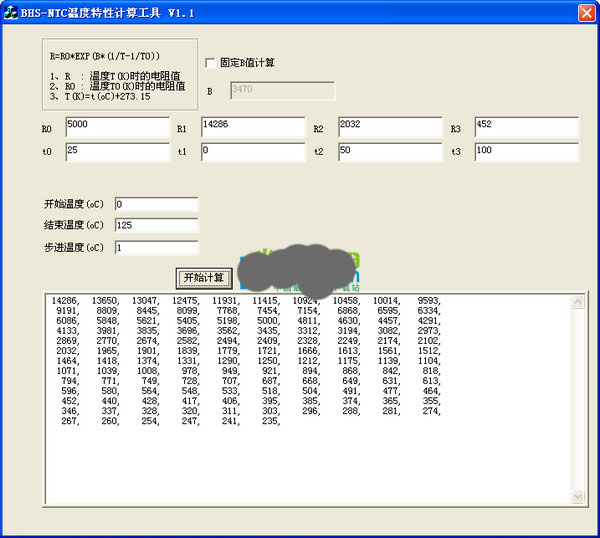Viewport: 600px width, 538px height.
Task: Click the t2 input field showing 50
Action: 390,152
